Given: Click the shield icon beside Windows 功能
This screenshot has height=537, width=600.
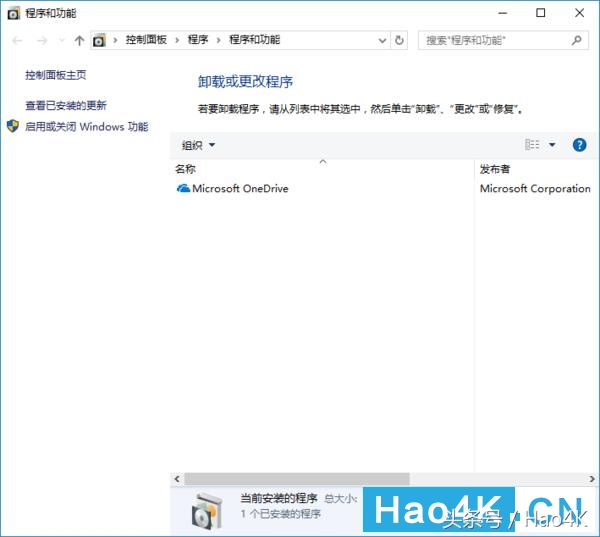Looking at the screenshot, I should 13,126.
